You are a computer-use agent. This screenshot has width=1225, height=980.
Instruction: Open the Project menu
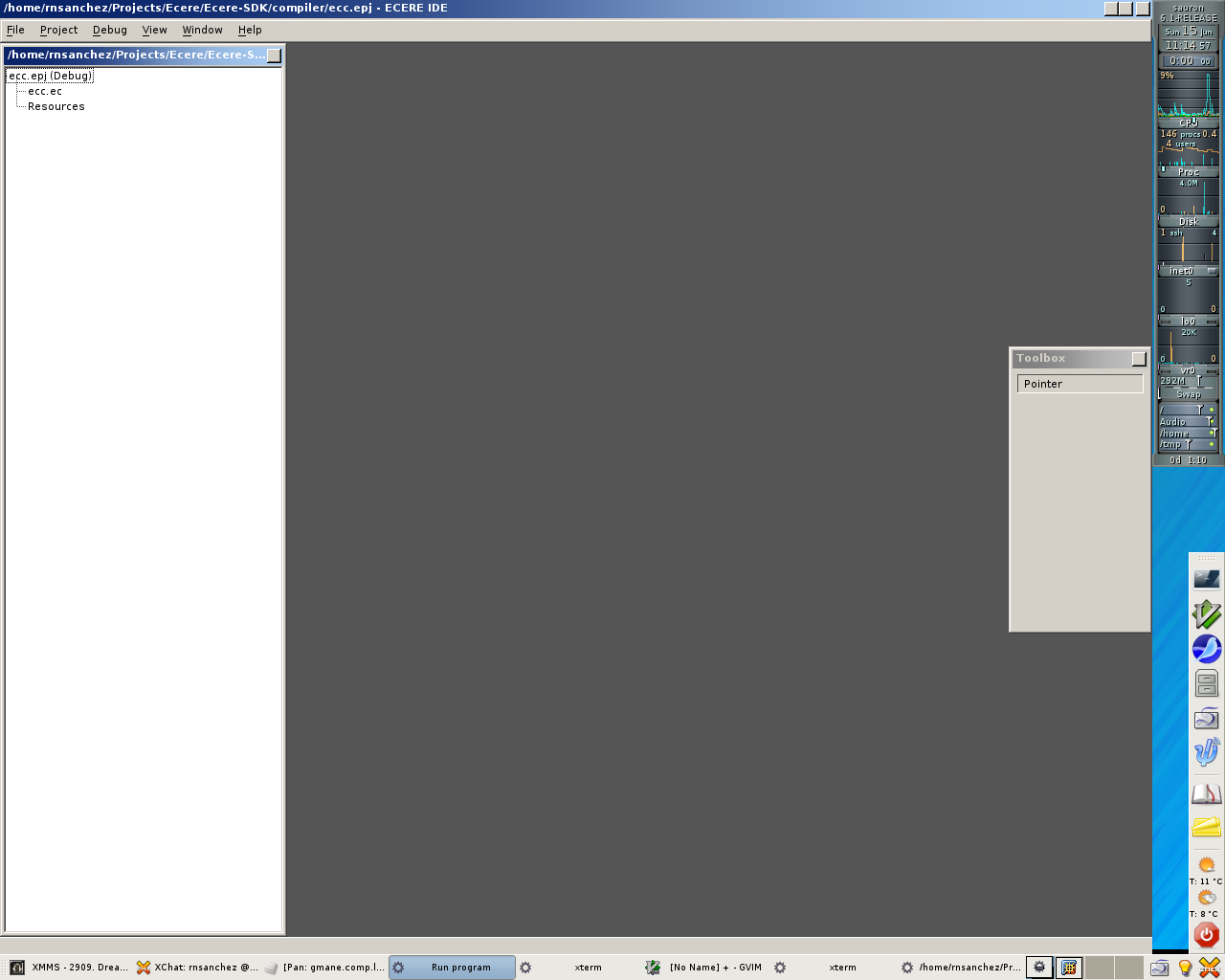58,30
